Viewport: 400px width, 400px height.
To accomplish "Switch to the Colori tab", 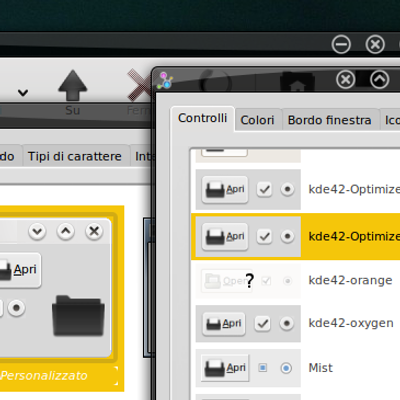I will (257, 120).
